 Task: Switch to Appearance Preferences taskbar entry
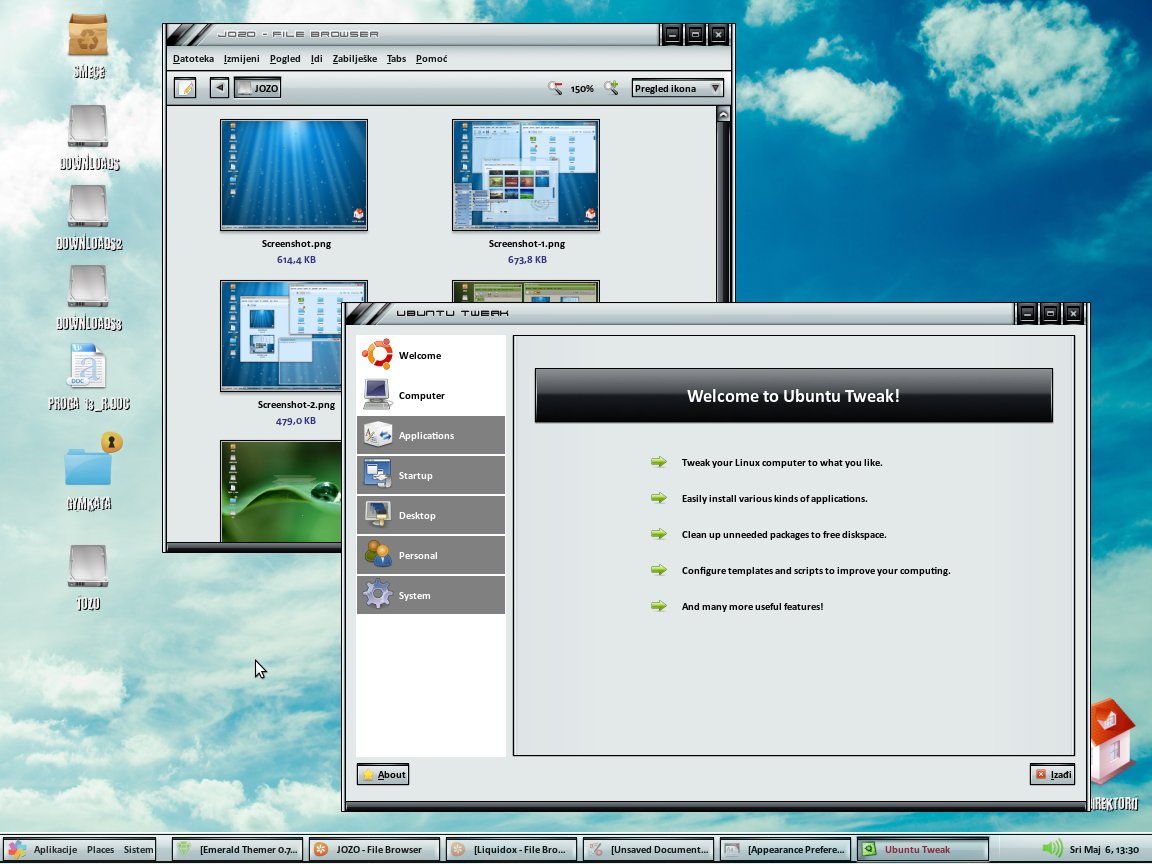pos(785,849)
